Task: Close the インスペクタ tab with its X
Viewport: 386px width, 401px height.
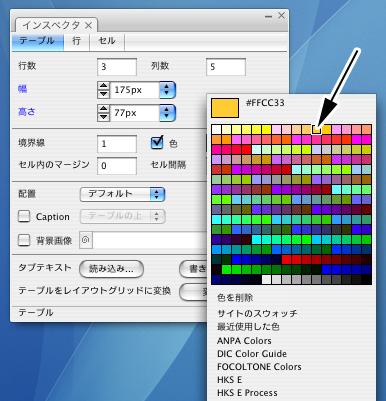Action: 88,25
